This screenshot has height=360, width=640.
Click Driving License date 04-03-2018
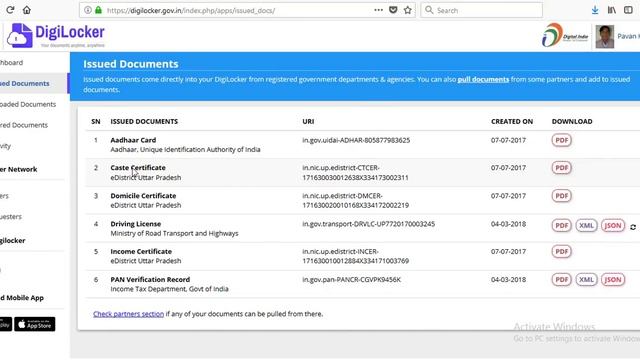508,224
